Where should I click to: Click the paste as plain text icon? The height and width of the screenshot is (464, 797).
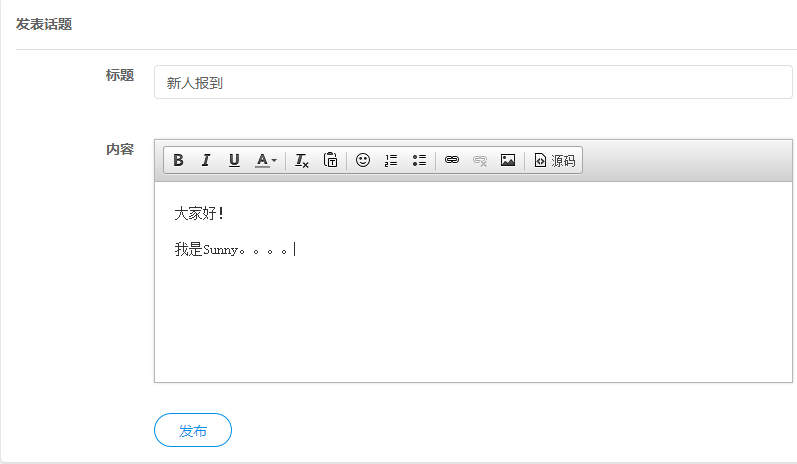pos(330,160)
